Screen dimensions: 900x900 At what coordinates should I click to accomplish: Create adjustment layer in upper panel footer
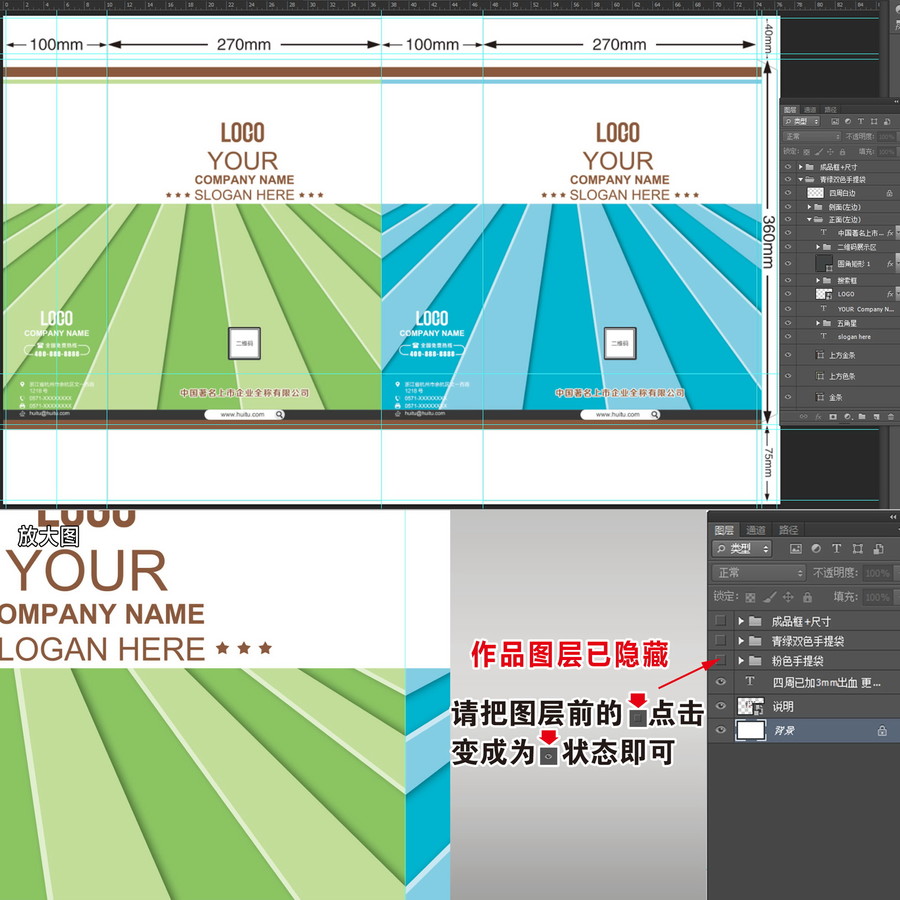pos(848,417)
